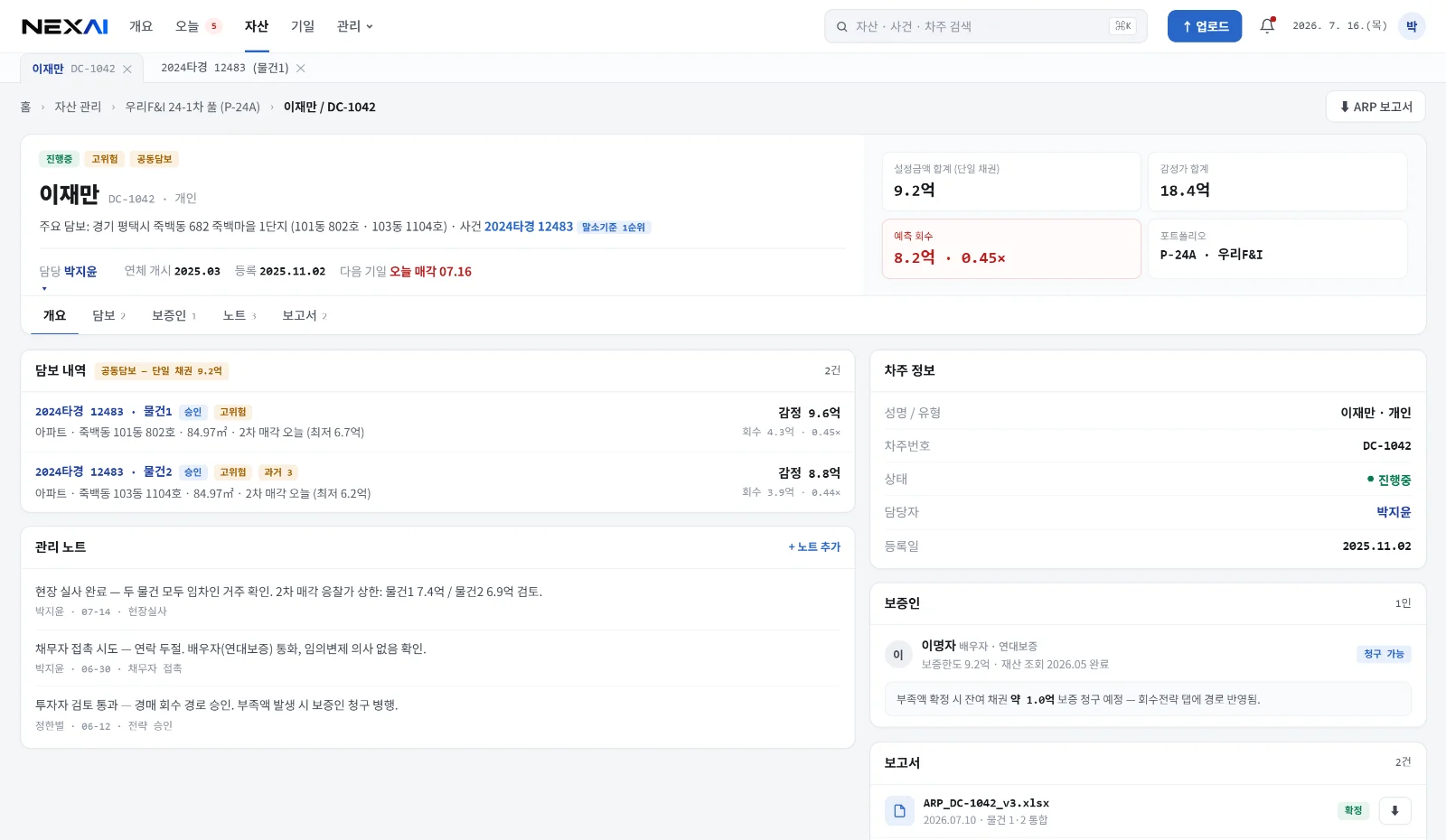Click the search magnifier icon

coord(841,26)
